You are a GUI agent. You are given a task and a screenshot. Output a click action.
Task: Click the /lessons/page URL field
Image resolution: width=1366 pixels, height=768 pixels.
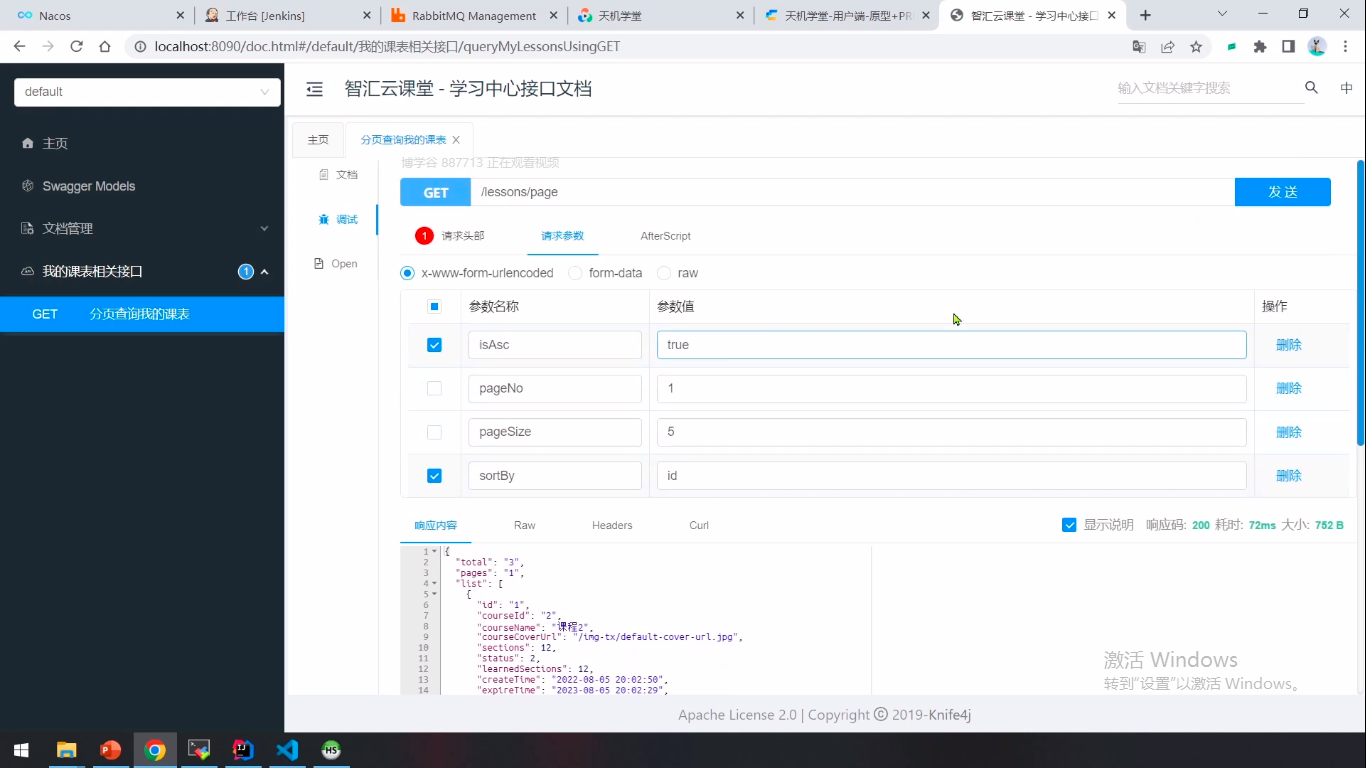[852, 192]
